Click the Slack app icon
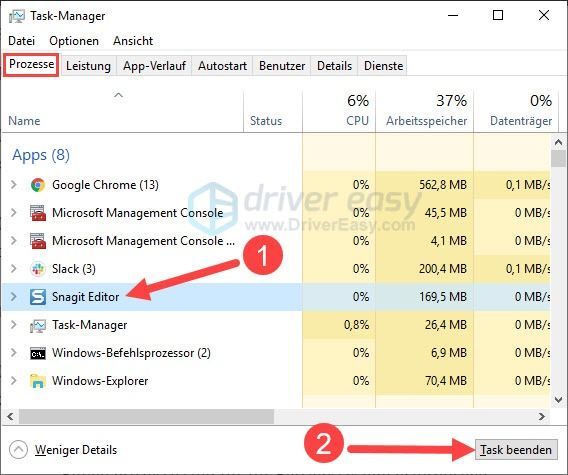The image size is (568, 475). coord(38,269)
